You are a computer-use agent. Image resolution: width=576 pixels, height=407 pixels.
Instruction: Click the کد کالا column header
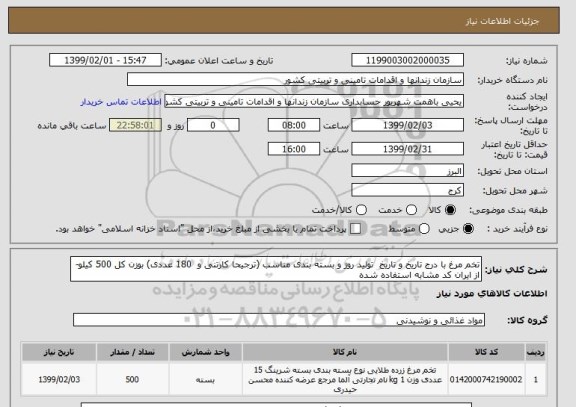[486, 352]
